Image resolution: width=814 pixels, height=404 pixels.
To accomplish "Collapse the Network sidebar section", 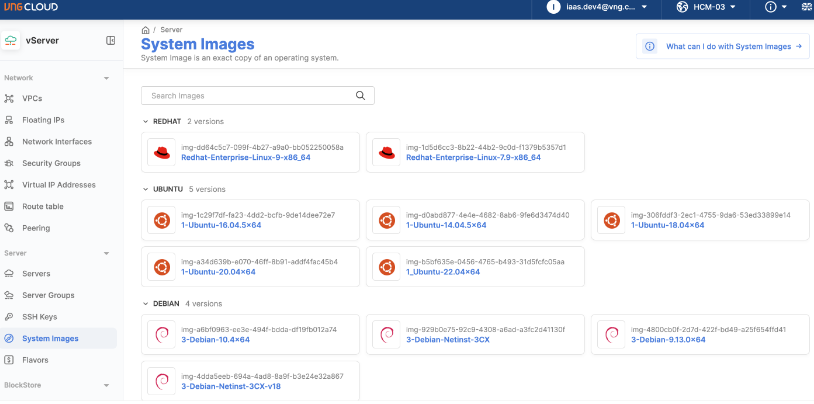I will point(107,77).
